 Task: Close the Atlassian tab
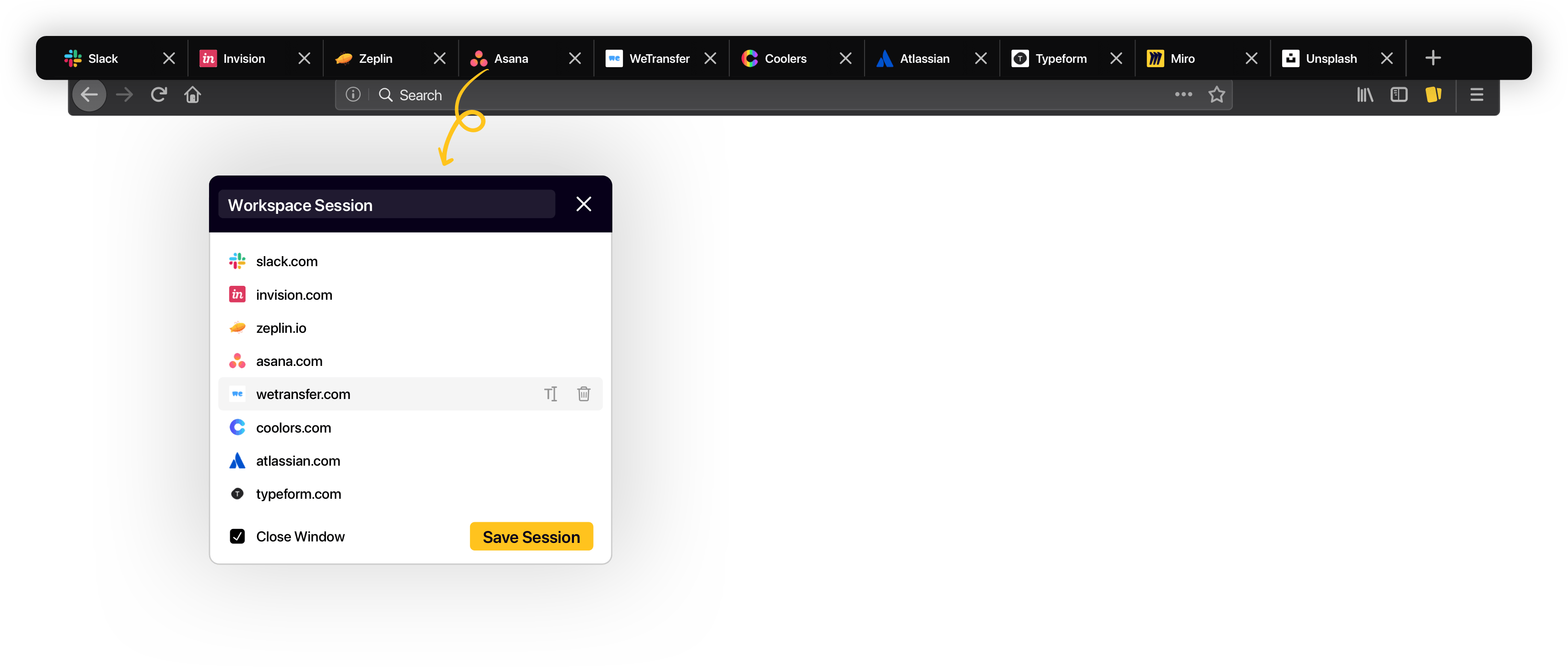(981, 59)
